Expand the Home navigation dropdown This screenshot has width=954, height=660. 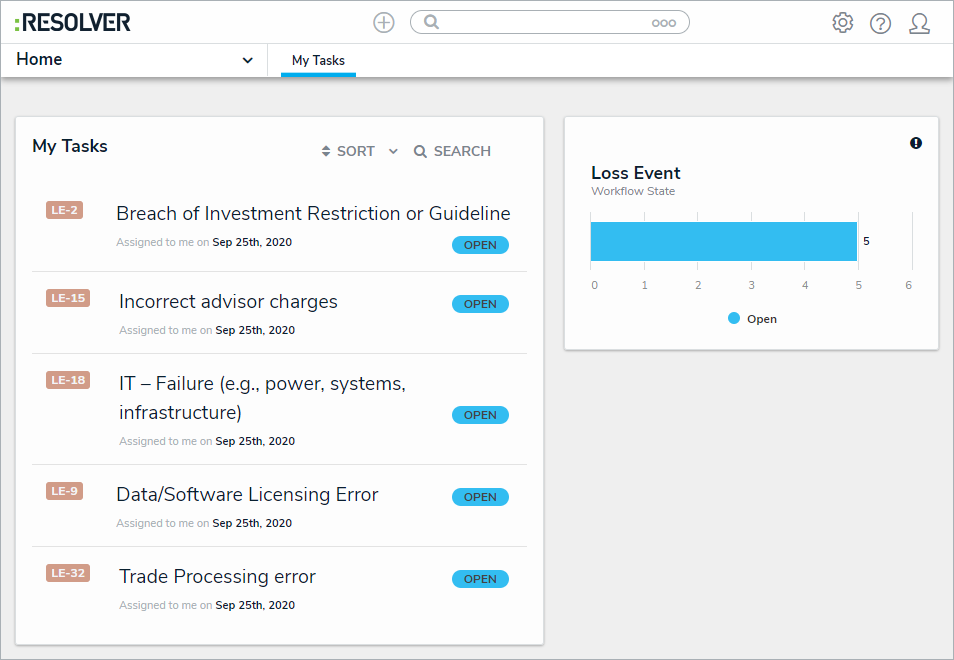tap(247, 60)
